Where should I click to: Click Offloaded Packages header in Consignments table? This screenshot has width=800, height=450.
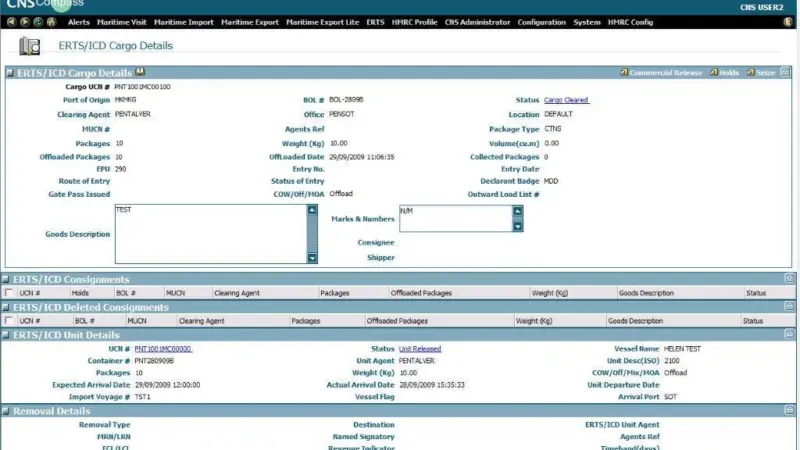tap(421, 293)
